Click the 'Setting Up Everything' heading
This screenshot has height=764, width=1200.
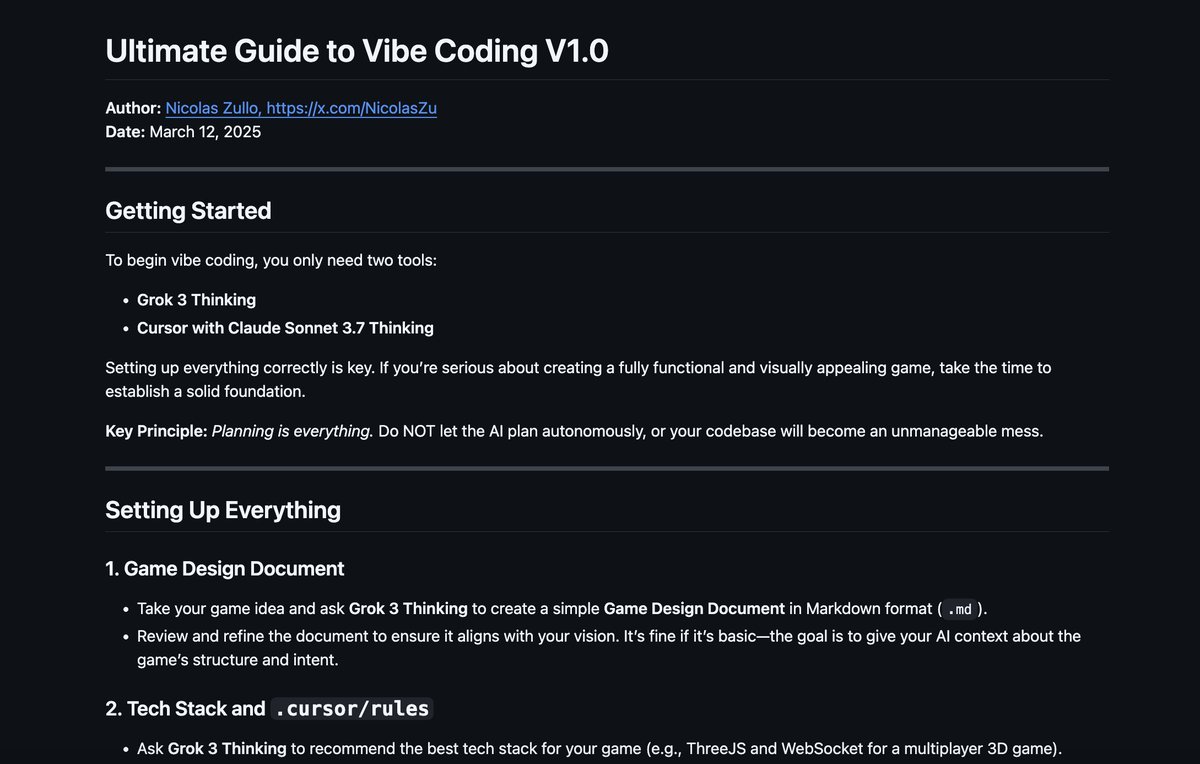[223, 510]
